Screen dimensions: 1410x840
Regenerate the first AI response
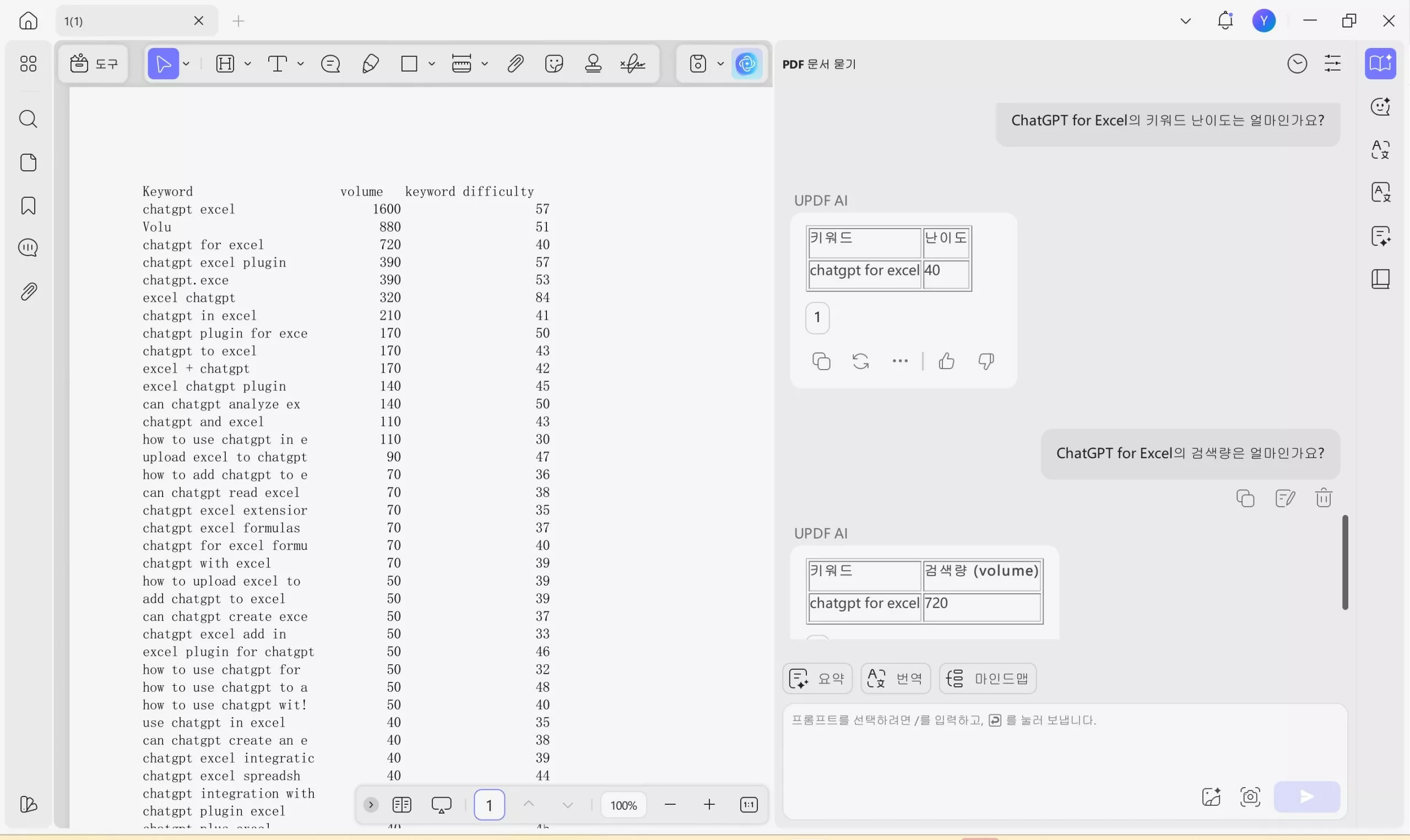[x=861, y=361]
